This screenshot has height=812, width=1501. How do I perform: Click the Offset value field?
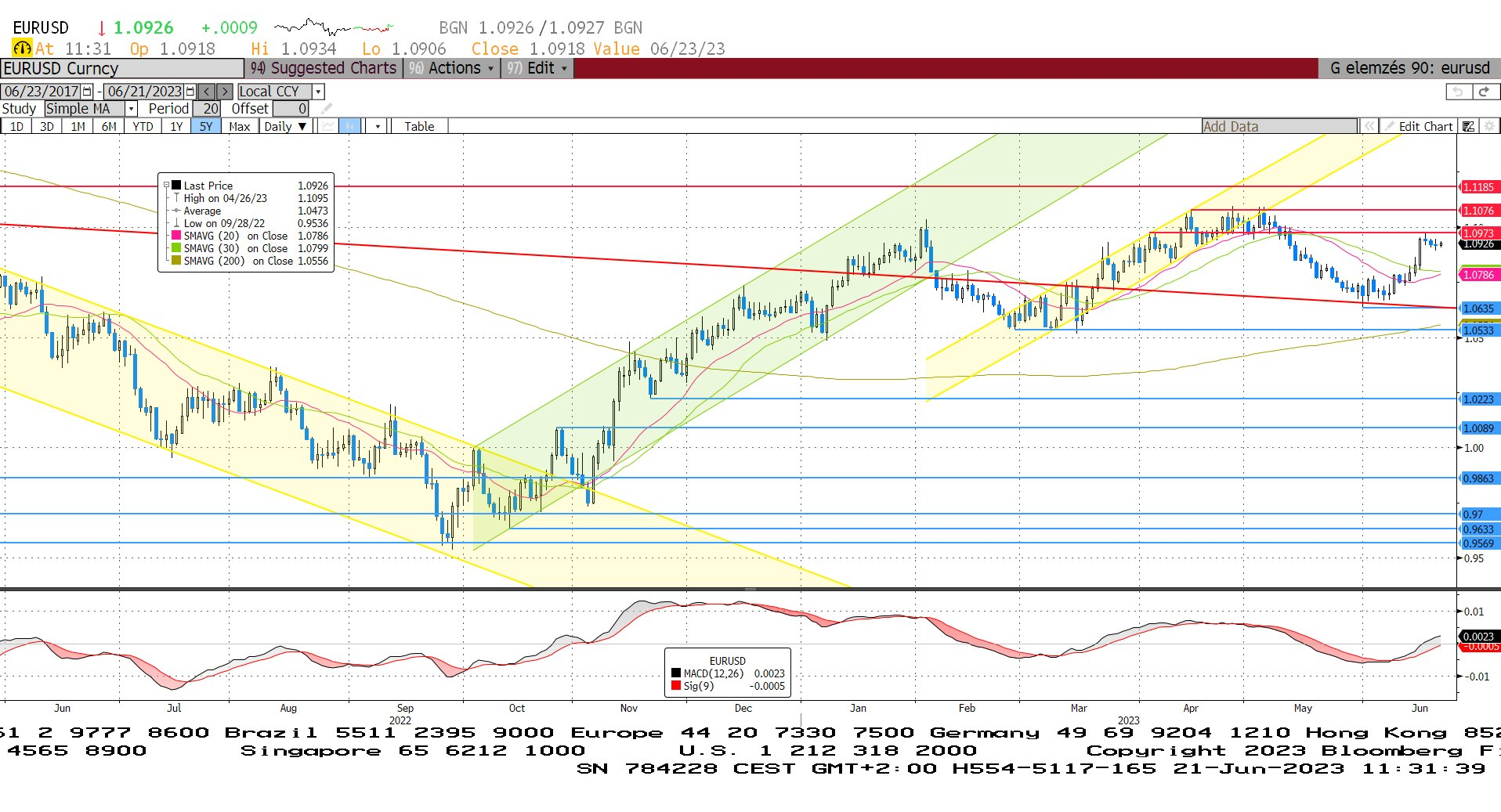point(291,109)
